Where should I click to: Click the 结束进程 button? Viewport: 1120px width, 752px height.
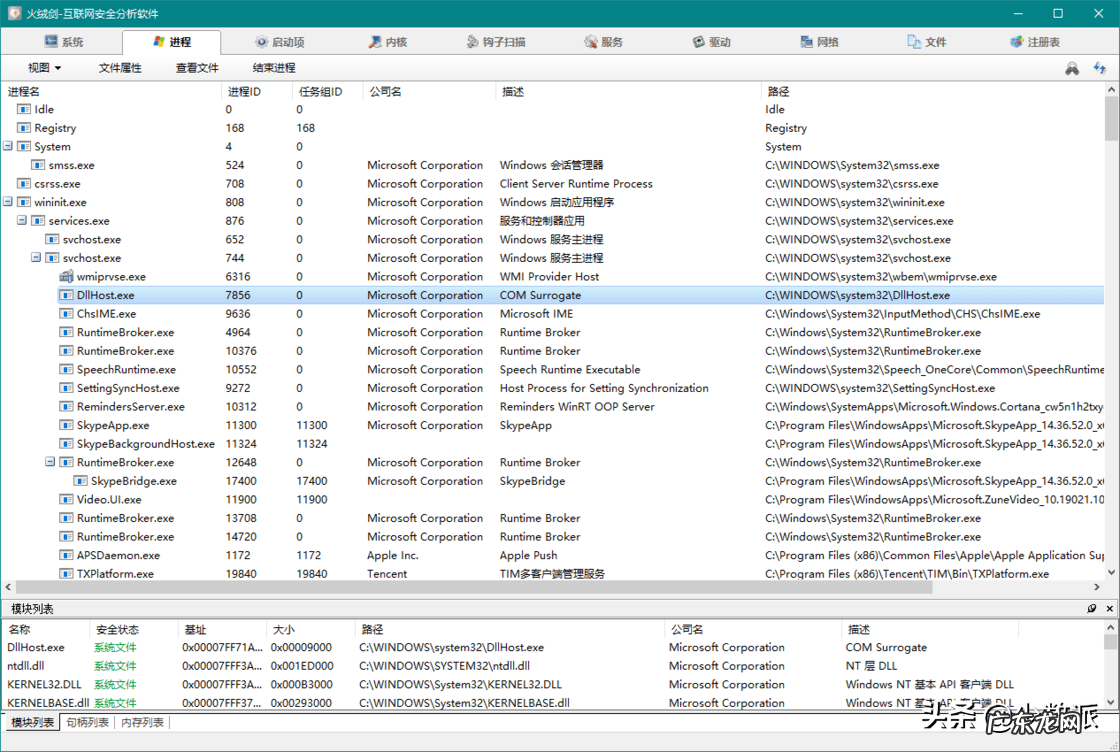[274, 68]
